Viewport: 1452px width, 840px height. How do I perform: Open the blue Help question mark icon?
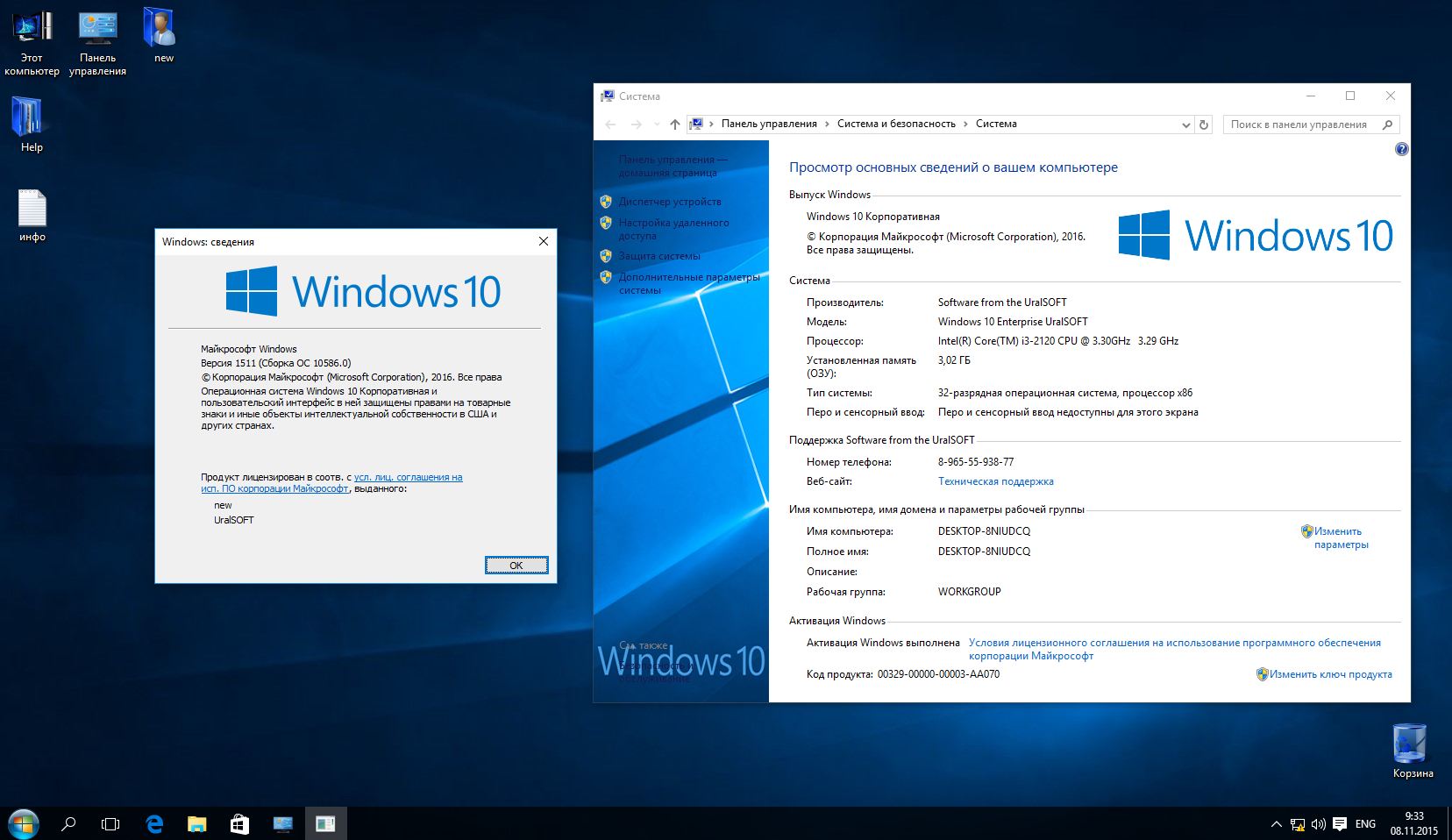click(x=1401, y=149)
